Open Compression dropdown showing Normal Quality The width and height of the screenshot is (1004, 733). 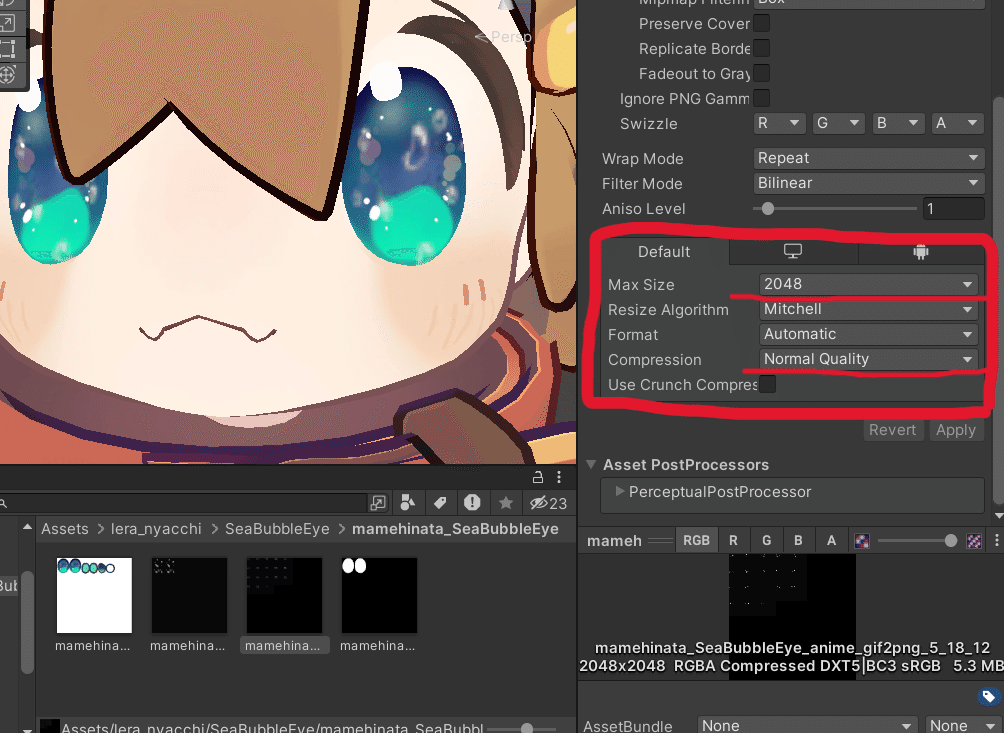(868, 359)
